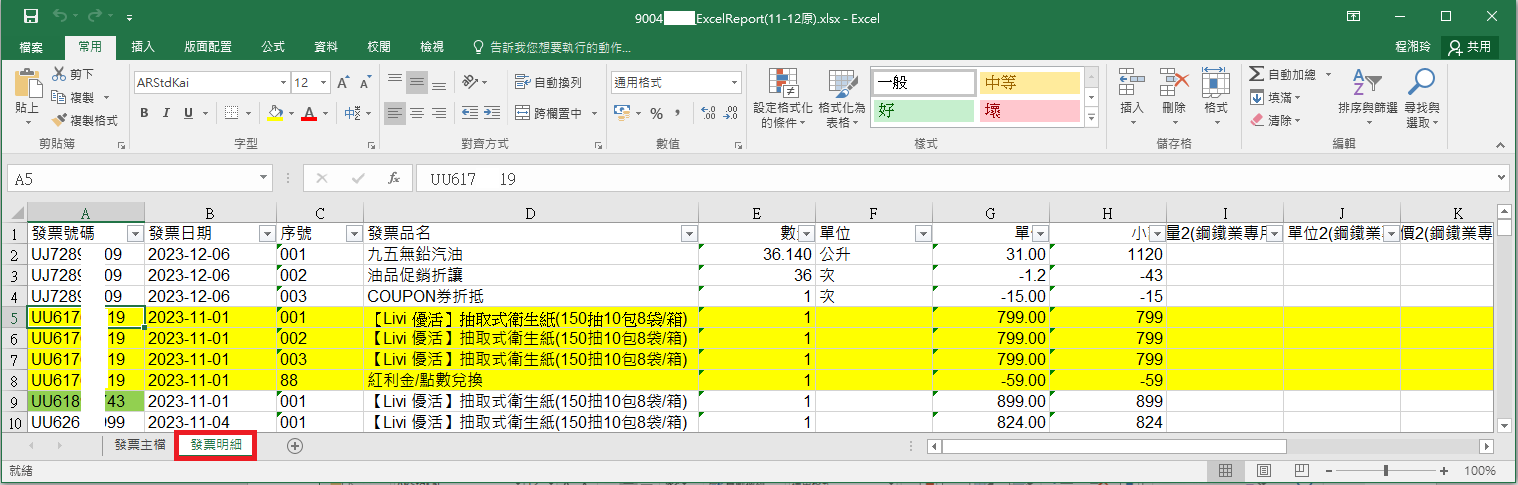The height and width of the screenshot is (485, 1518).
Task: Select cell containing COUPON券折抵
Action: (x=531, y=296)
